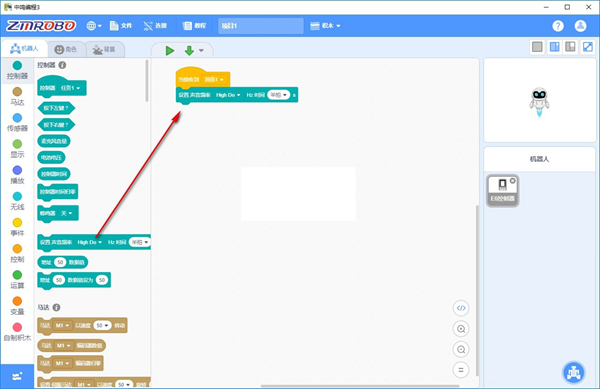The width and height of the screenshot is (600, 389).
Task: Select the 传感器 block category
Action: pos(17,122)
